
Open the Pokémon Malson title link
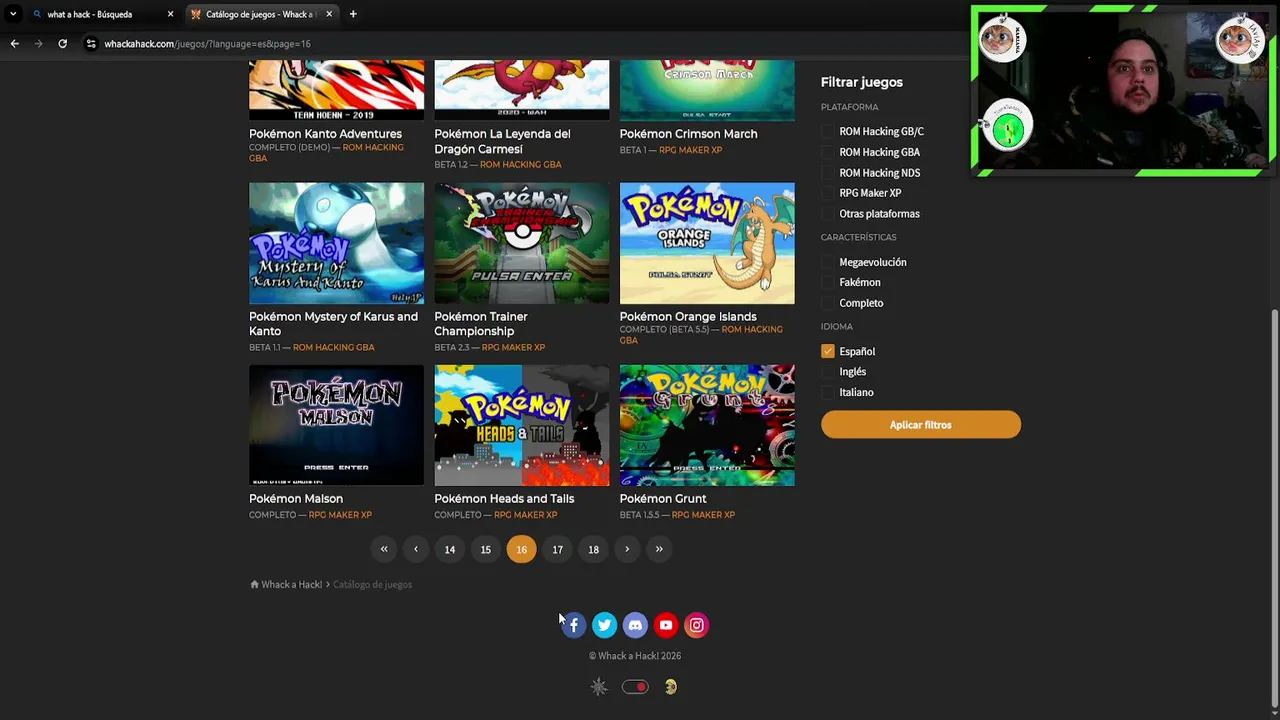296,499
